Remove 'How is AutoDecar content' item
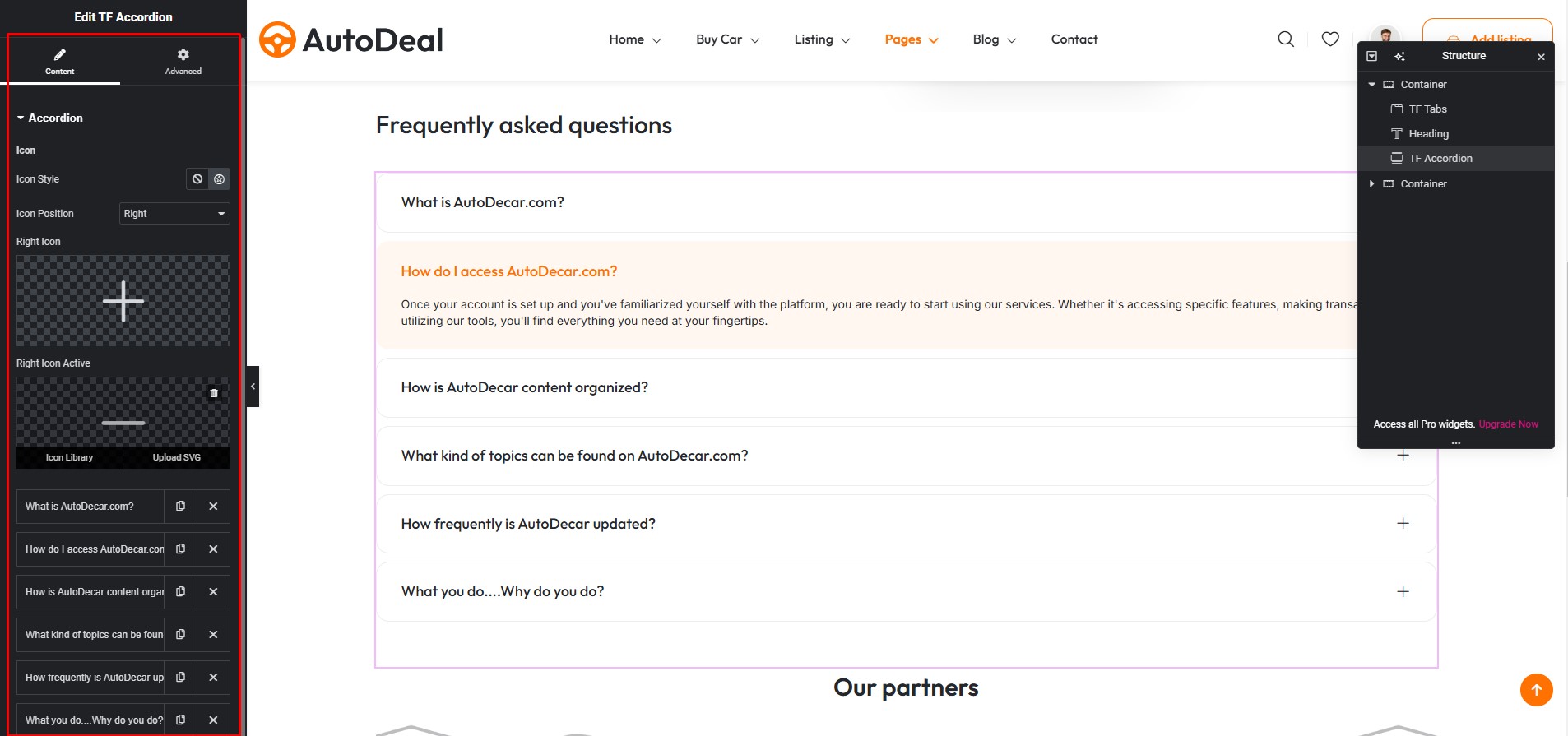The height and width of the screenshot is (736, 1568). [x=213, y=592]
